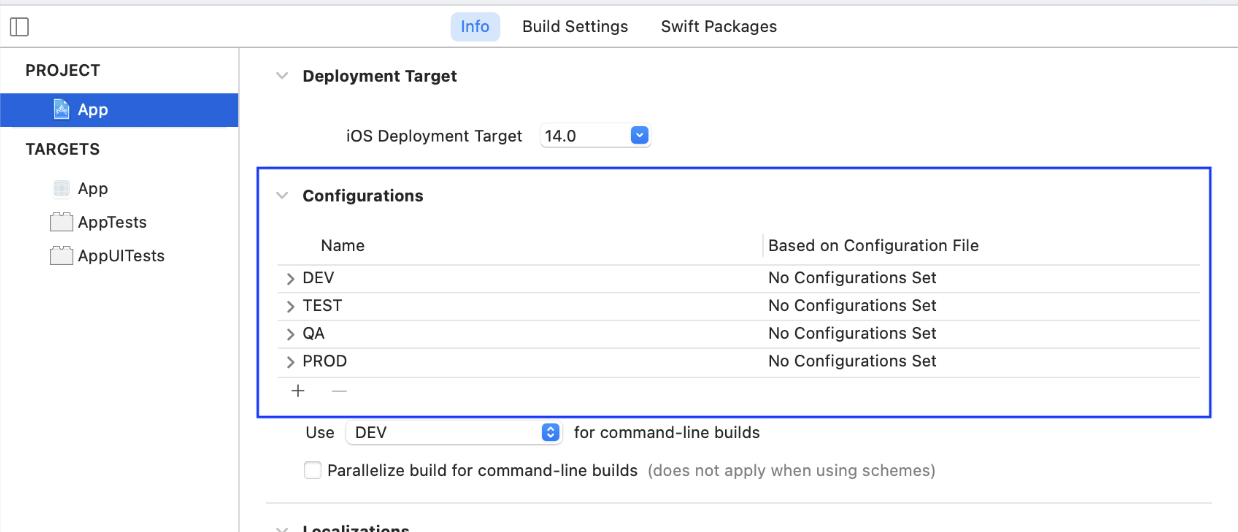The width and height of the screenshot is (1238, 532).
Task: Add a configuration with the plus button
Action: 298,391
